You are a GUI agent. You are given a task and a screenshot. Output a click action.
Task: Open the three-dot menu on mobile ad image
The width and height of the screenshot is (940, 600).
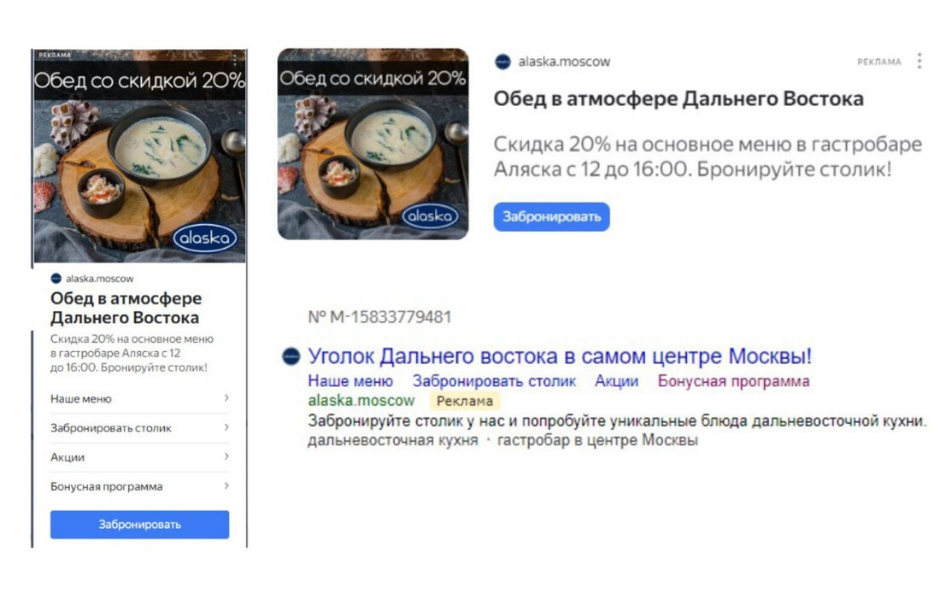[235, 59]
